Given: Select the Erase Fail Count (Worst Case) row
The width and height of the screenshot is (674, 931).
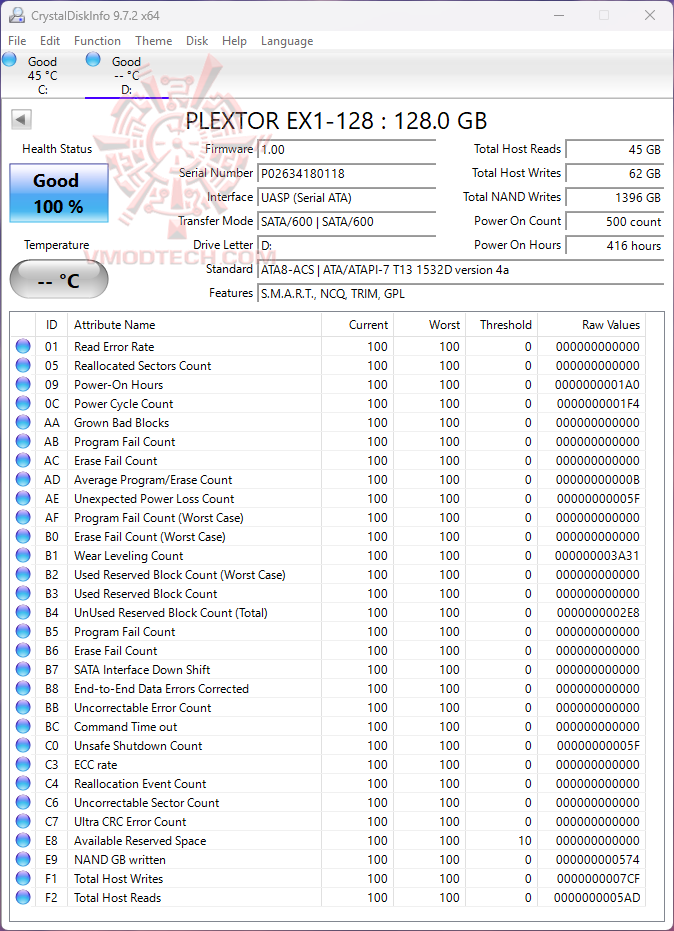Looking at the screenshot, I should tap(328, 536).
